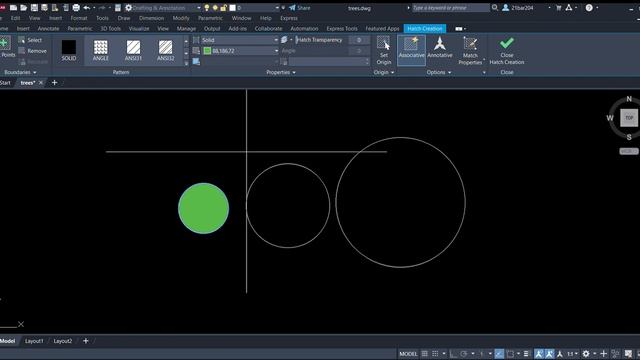Select the ANSI31 hatch pattern
640x360 pixels.
click(x=133, y=50)
